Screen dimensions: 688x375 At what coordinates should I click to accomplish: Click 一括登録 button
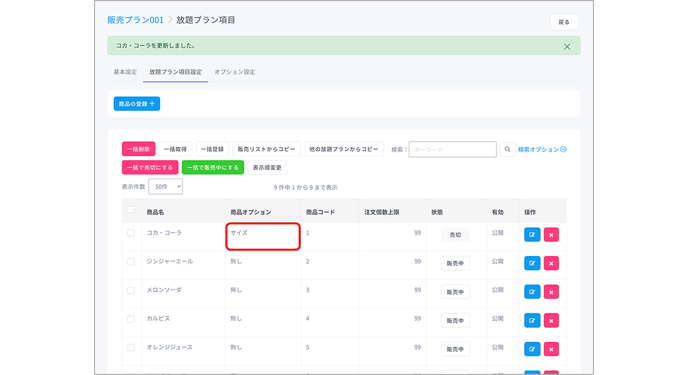pyautogui.click(x=212, y=149)
